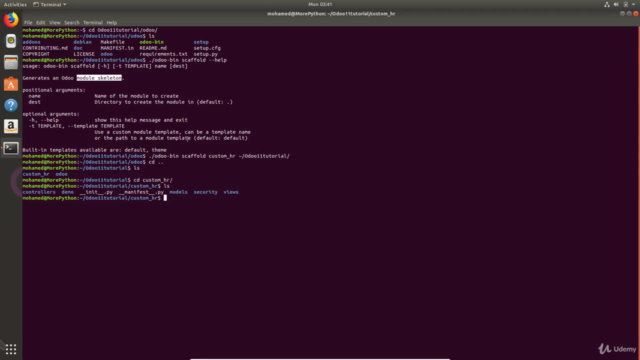Click the 'controllers' directory name
The image size is (640, 360).
coord(39,192)
